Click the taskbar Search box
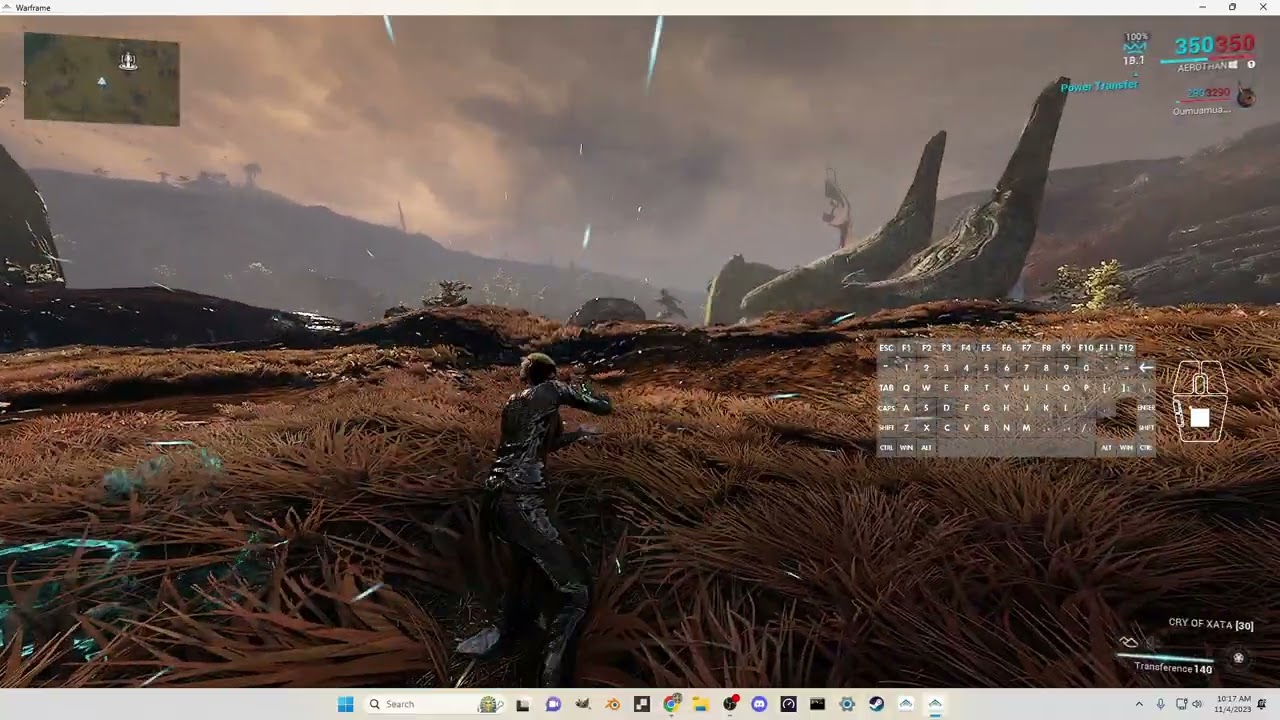The width and height of the screenshot is (1280, 720). pos(436,704)
